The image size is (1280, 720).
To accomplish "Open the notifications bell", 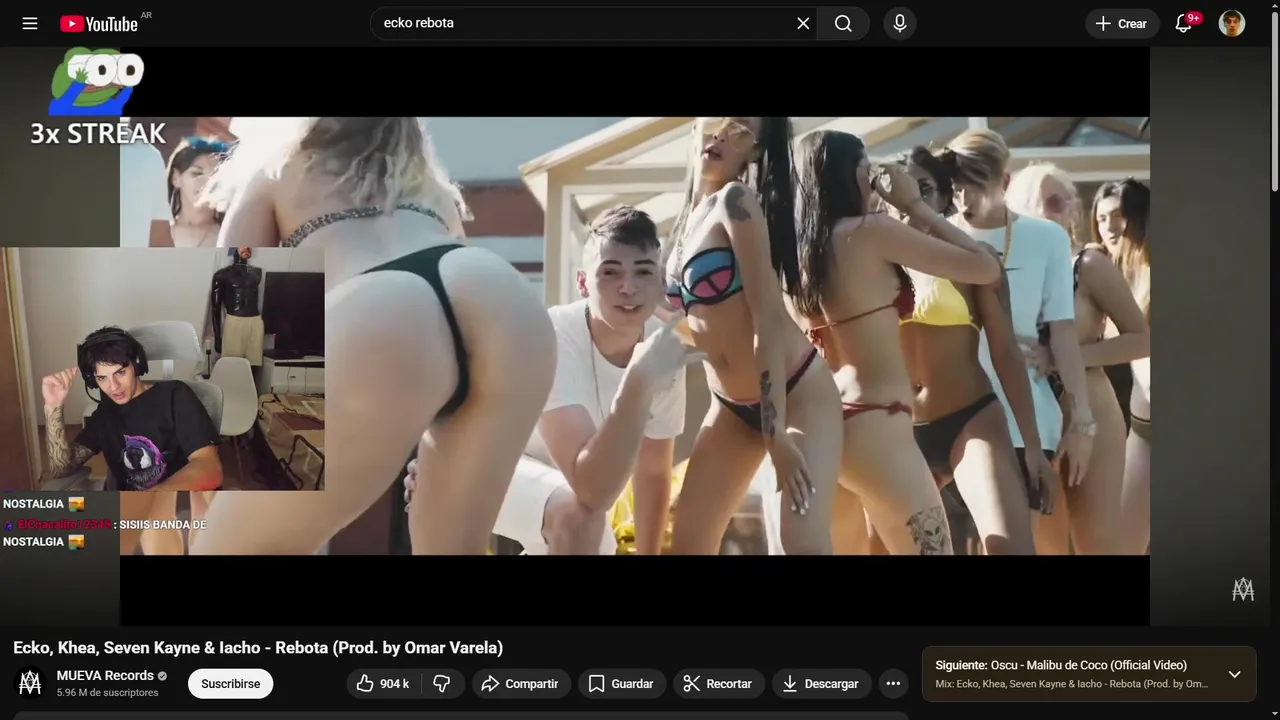I will tap(1184, 23).
